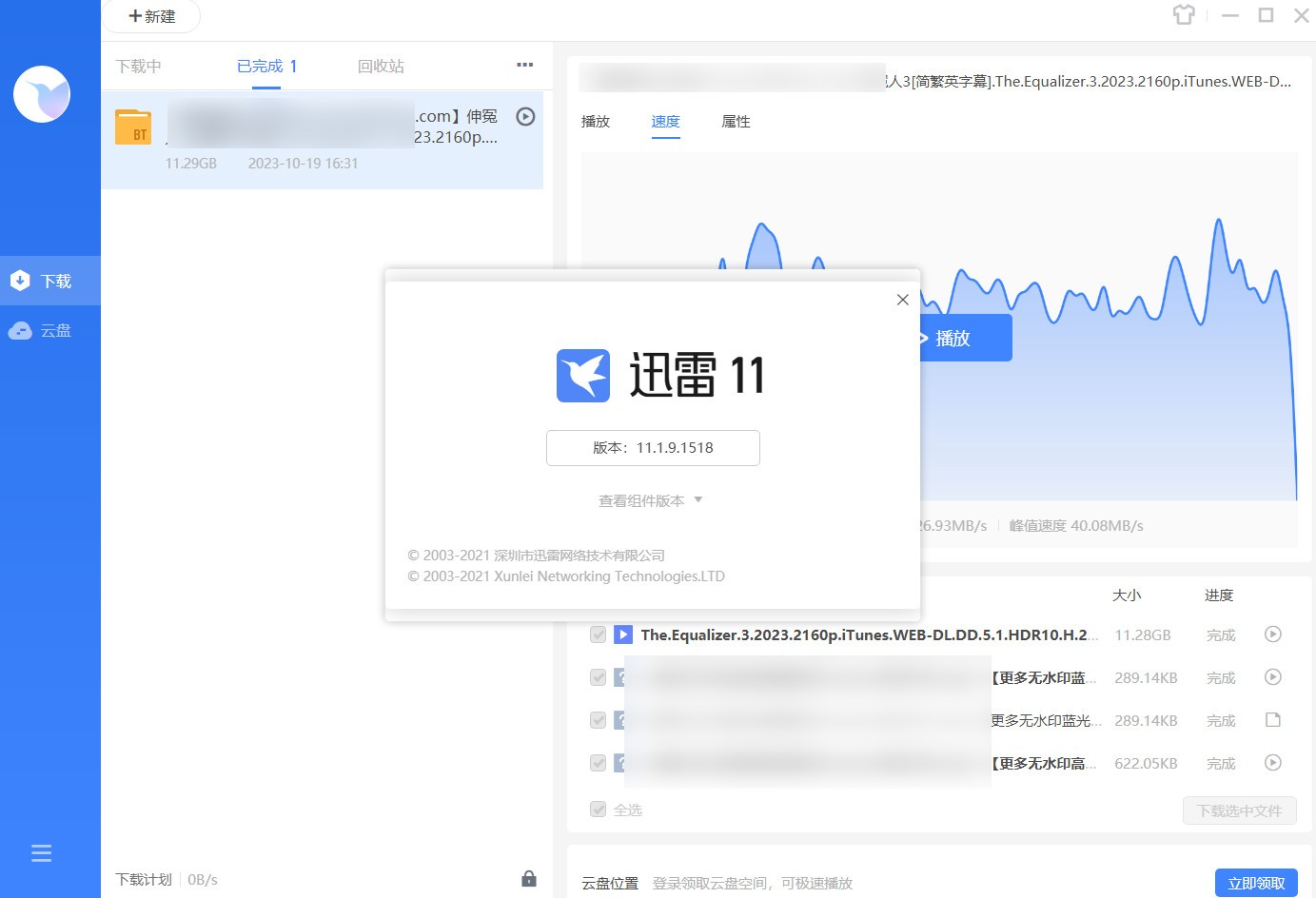Click the 立即领取 claim button

1256,883
